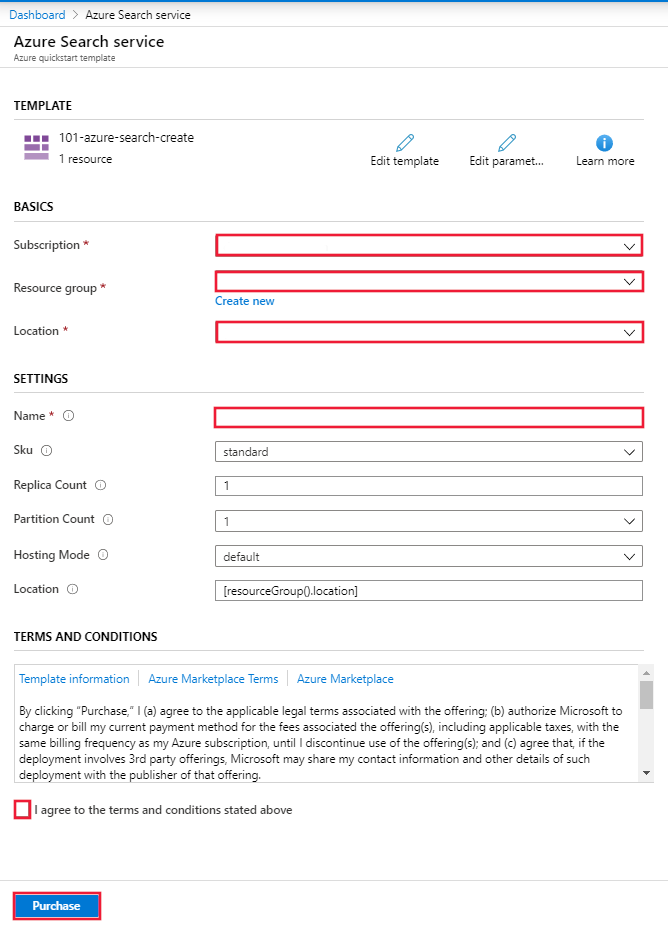Screen dimensions: 668x929
Task: Return to Dashboard via the breadcrumb
Action: [37, 14]
